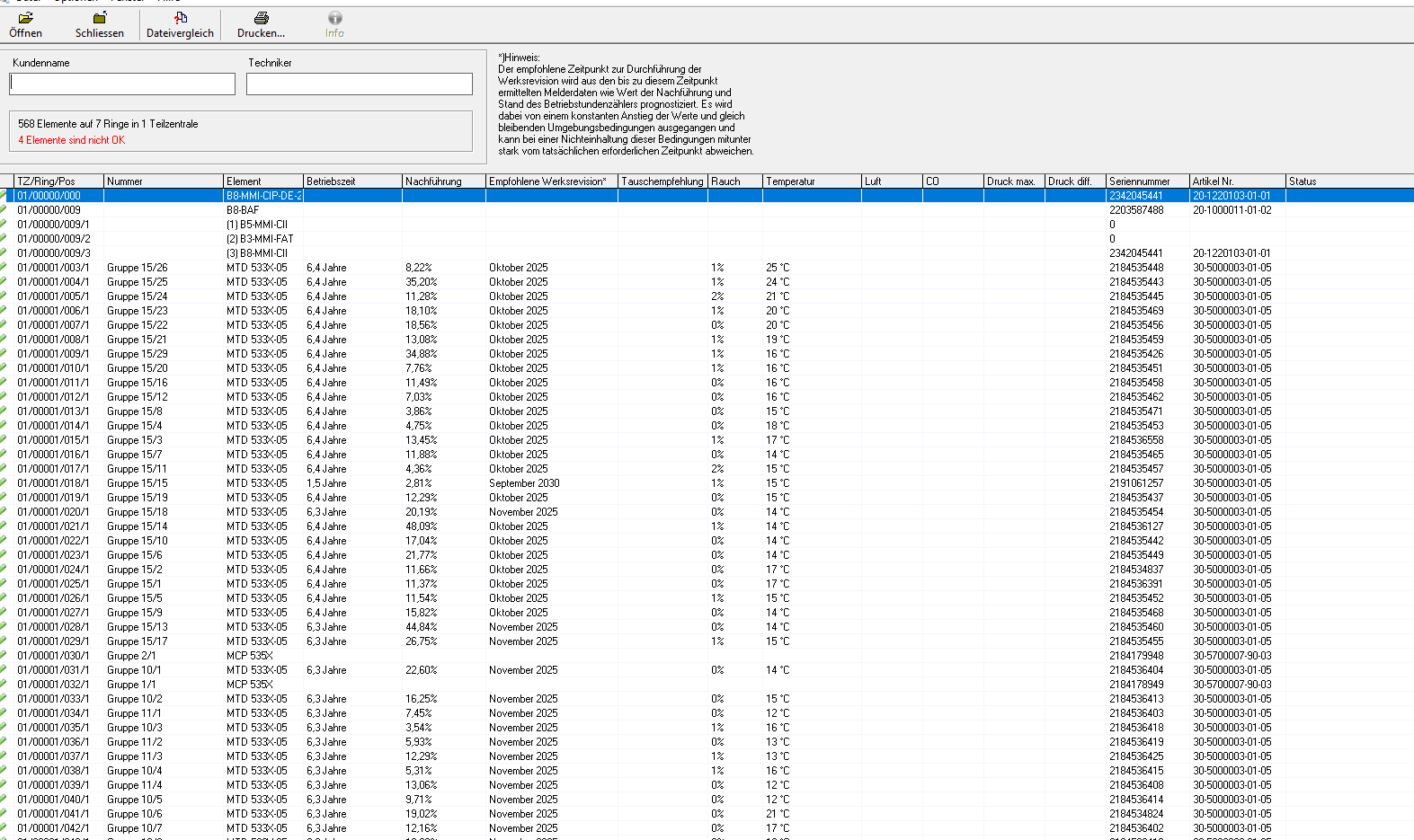Viewport: 1414px width, 840px height.
Task: Select row Gruppe 15/26
Action: (x=707, y=268)
